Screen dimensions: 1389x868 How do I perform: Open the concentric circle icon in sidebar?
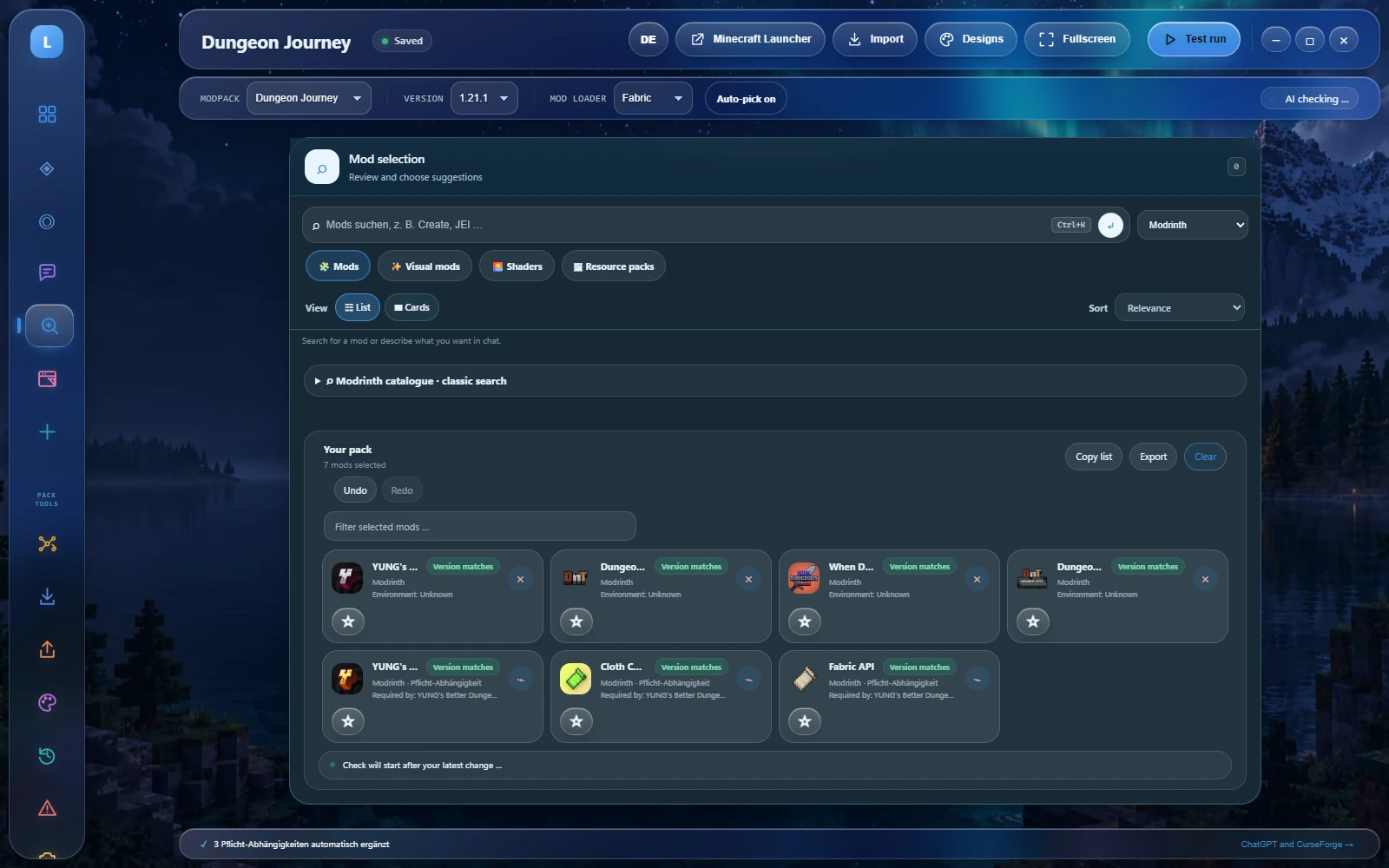(x=47, y=222)
